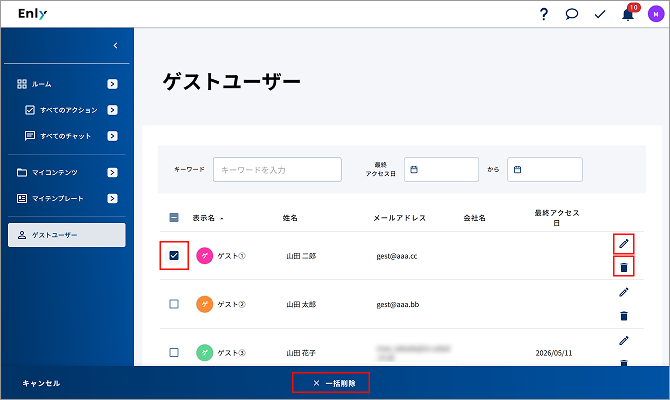Click the 姓名 column header
The height and width of the screenshot is (400, 670).
tap(290, 218)
